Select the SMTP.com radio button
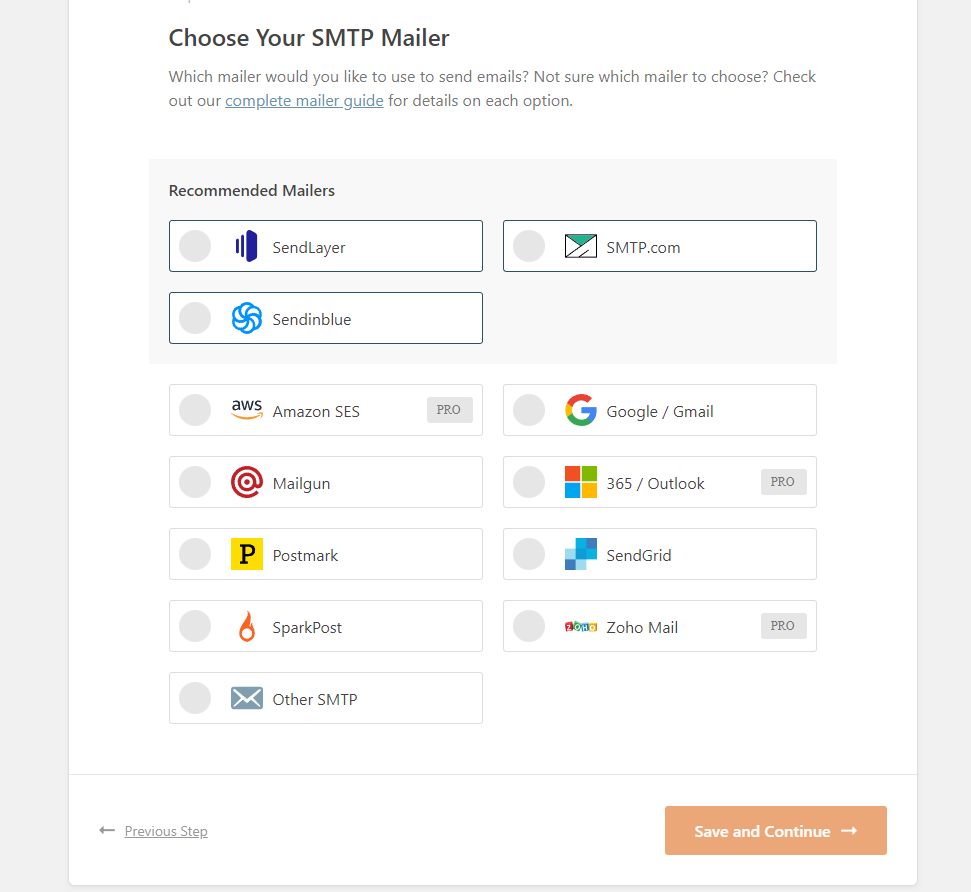This screenshot has width=971, height=892. tap(529, 246)
